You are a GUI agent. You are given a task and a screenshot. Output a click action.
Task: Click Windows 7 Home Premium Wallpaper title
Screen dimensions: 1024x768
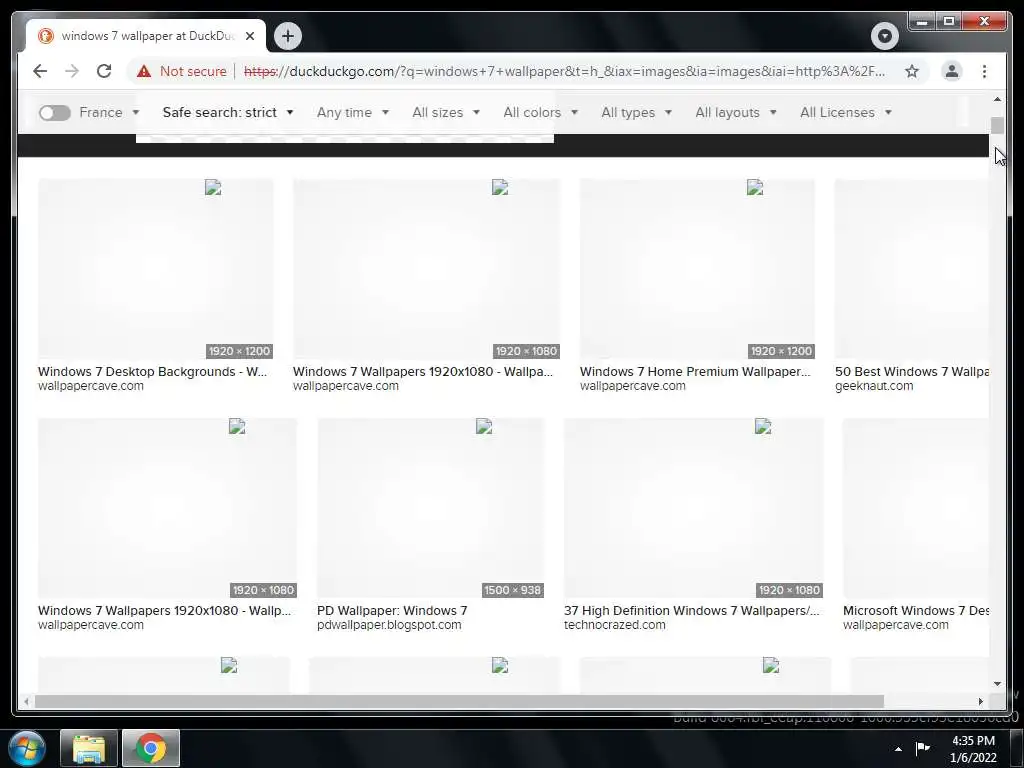[695, 372]
